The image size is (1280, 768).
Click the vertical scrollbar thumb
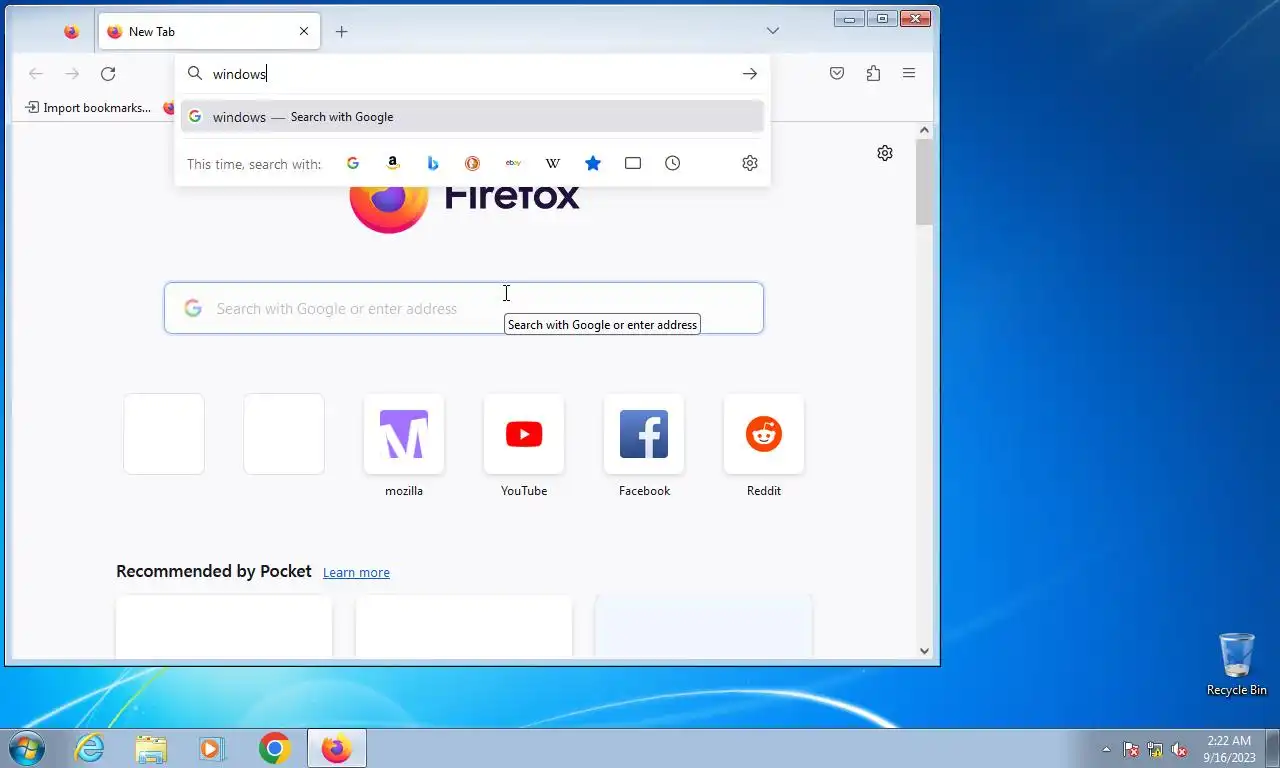pyautogui.click(x=924, y=182)
